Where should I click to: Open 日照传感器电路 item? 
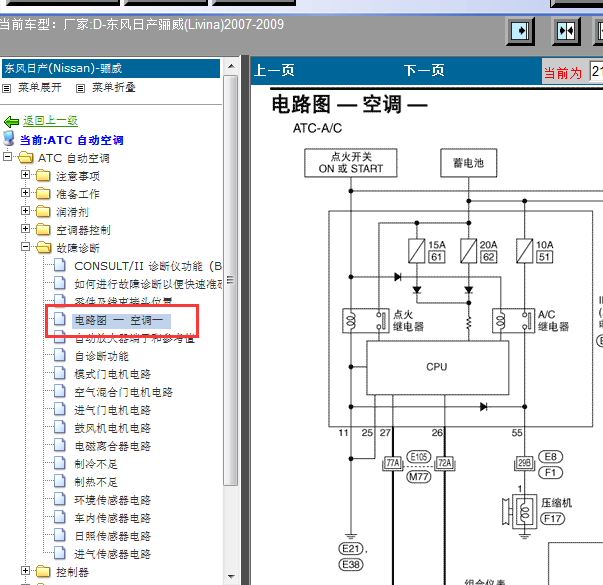click(x=112, y=536)
